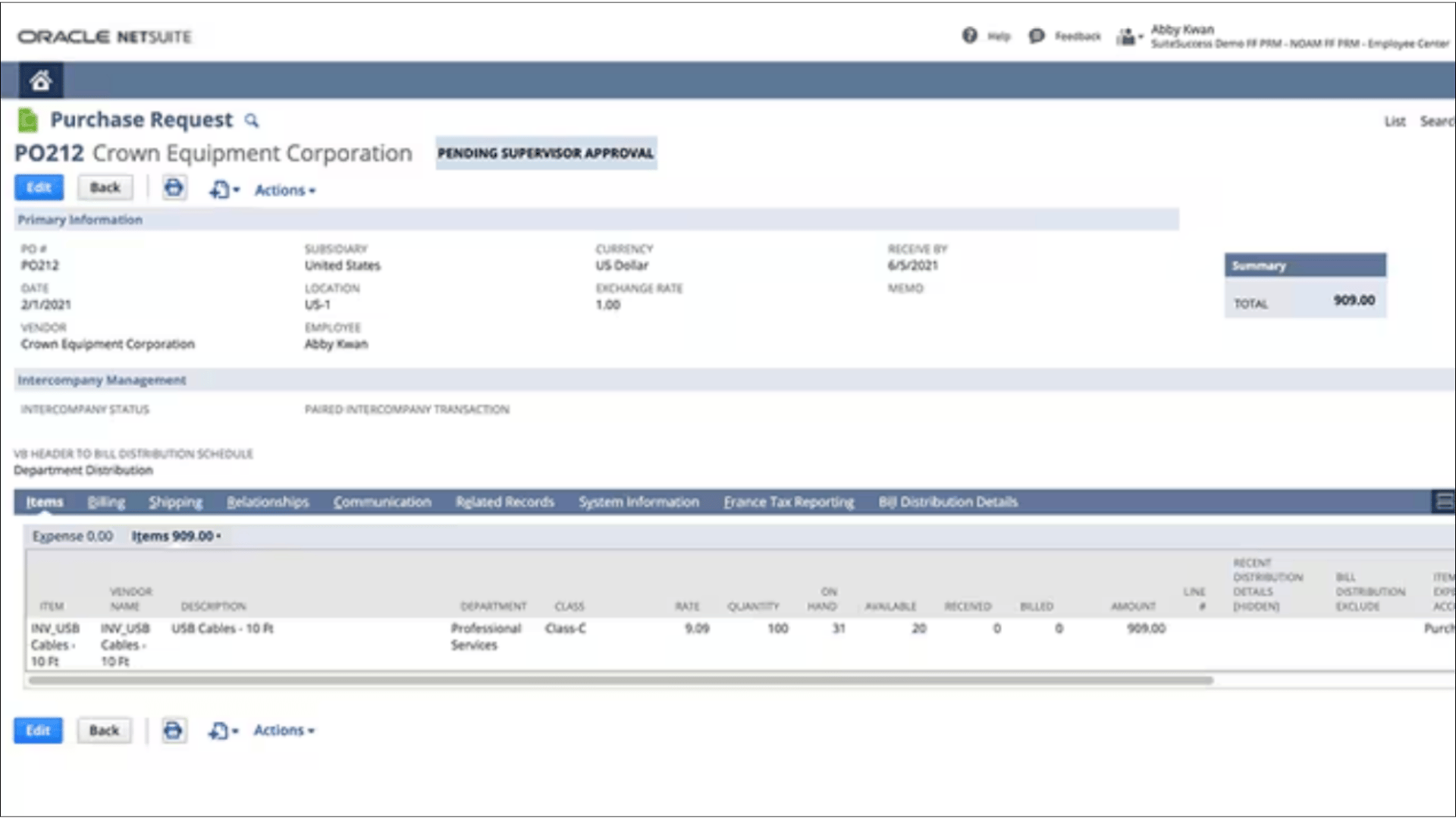
Task: Click the Home icon in navigation bar
Action: pos(40,80)
